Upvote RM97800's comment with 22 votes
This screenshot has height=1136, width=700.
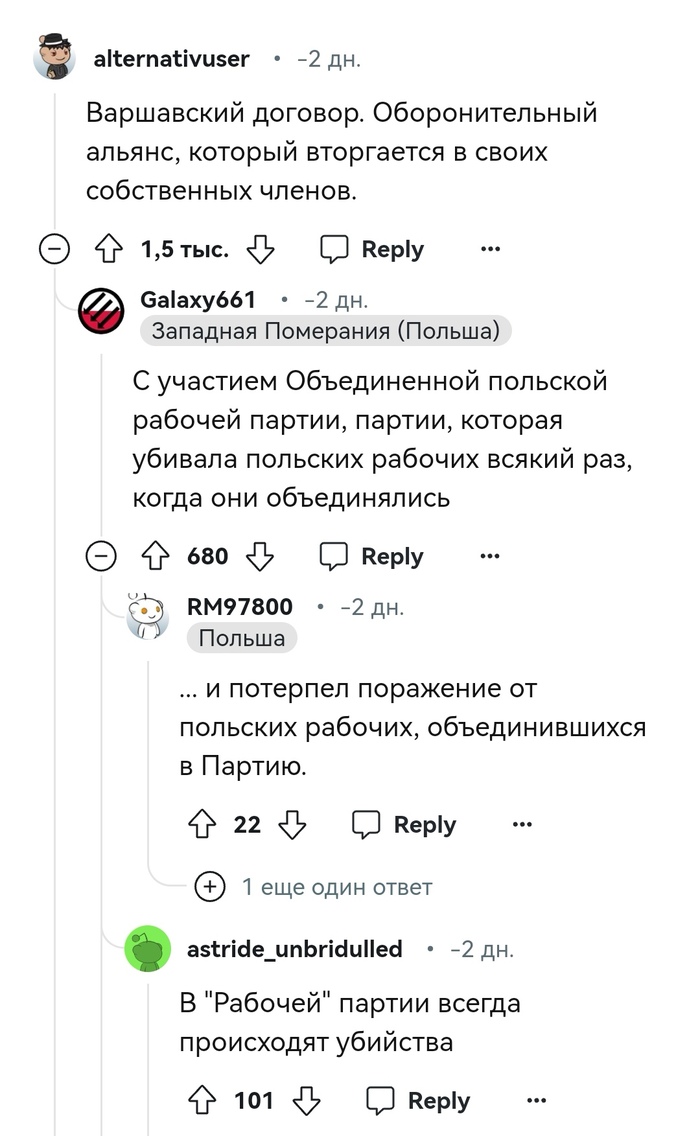pyautogui.click(x=202, y=824)
